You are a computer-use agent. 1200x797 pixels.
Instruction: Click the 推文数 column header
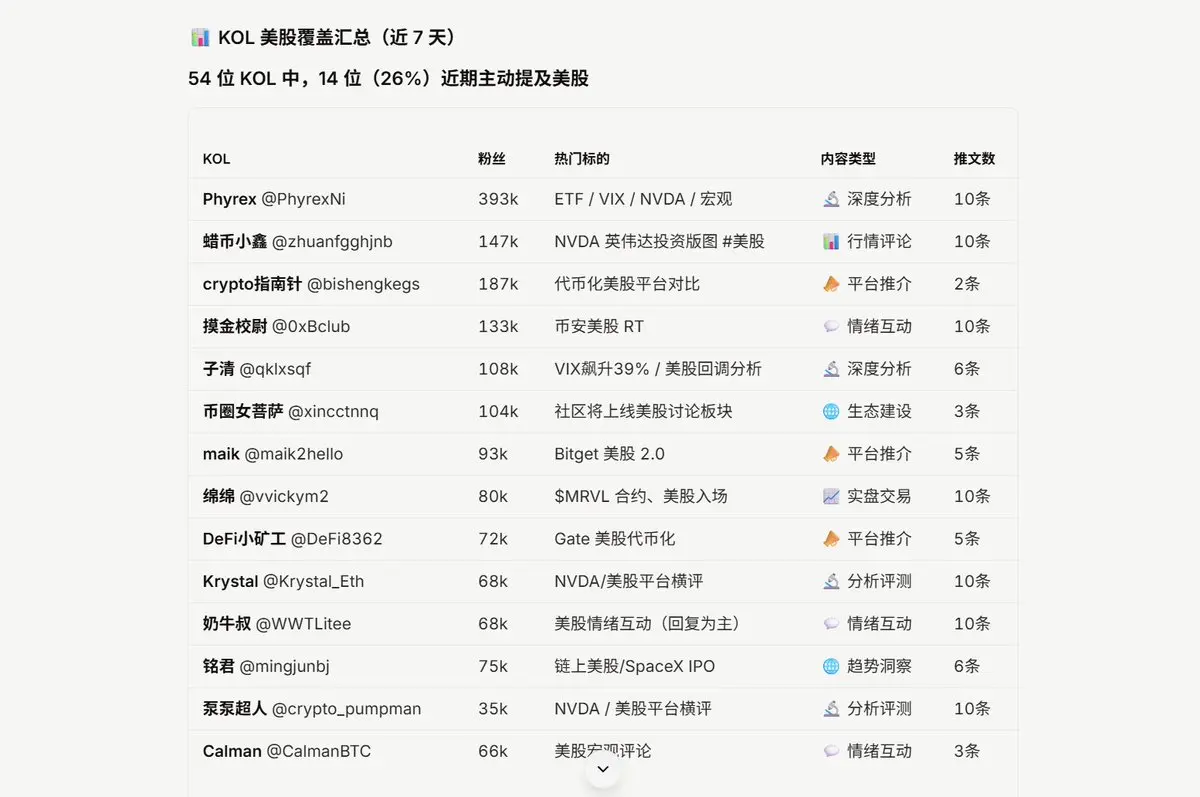(975, 159)
